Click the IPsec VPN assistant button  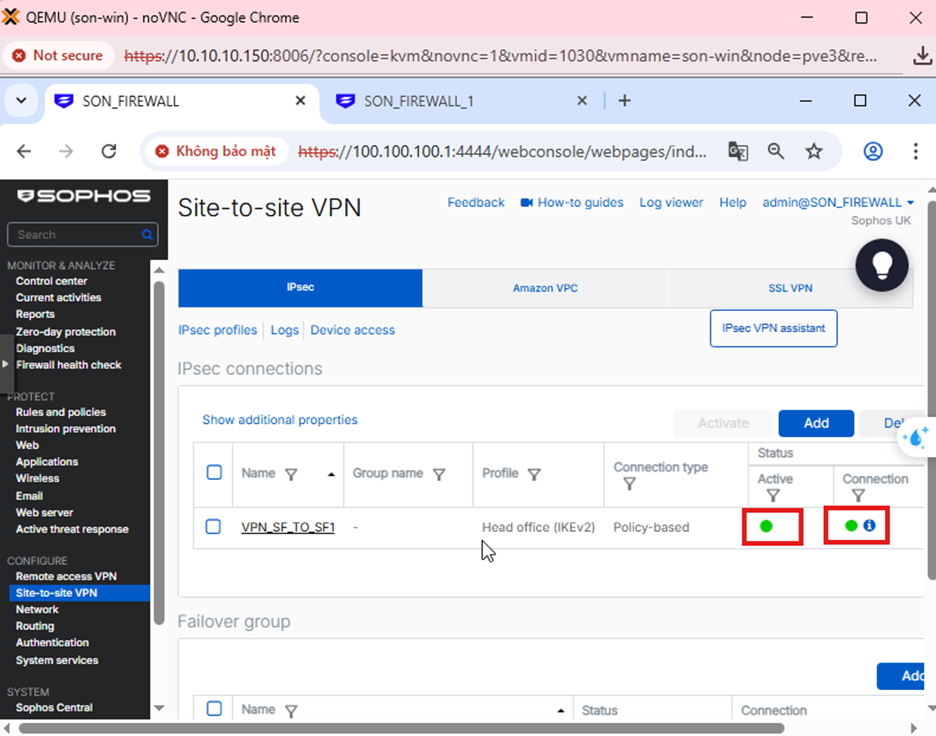coord(773,329)
